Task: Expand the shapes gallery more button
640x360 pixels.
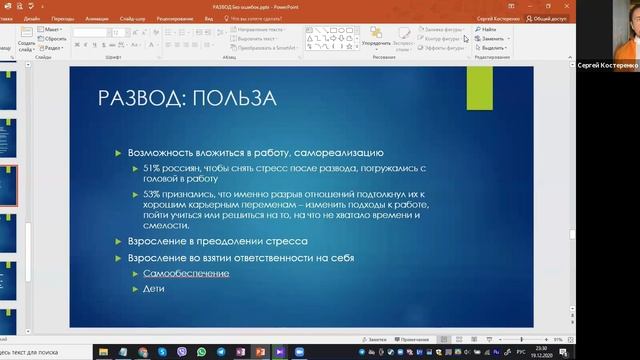Action: [357, 47]
